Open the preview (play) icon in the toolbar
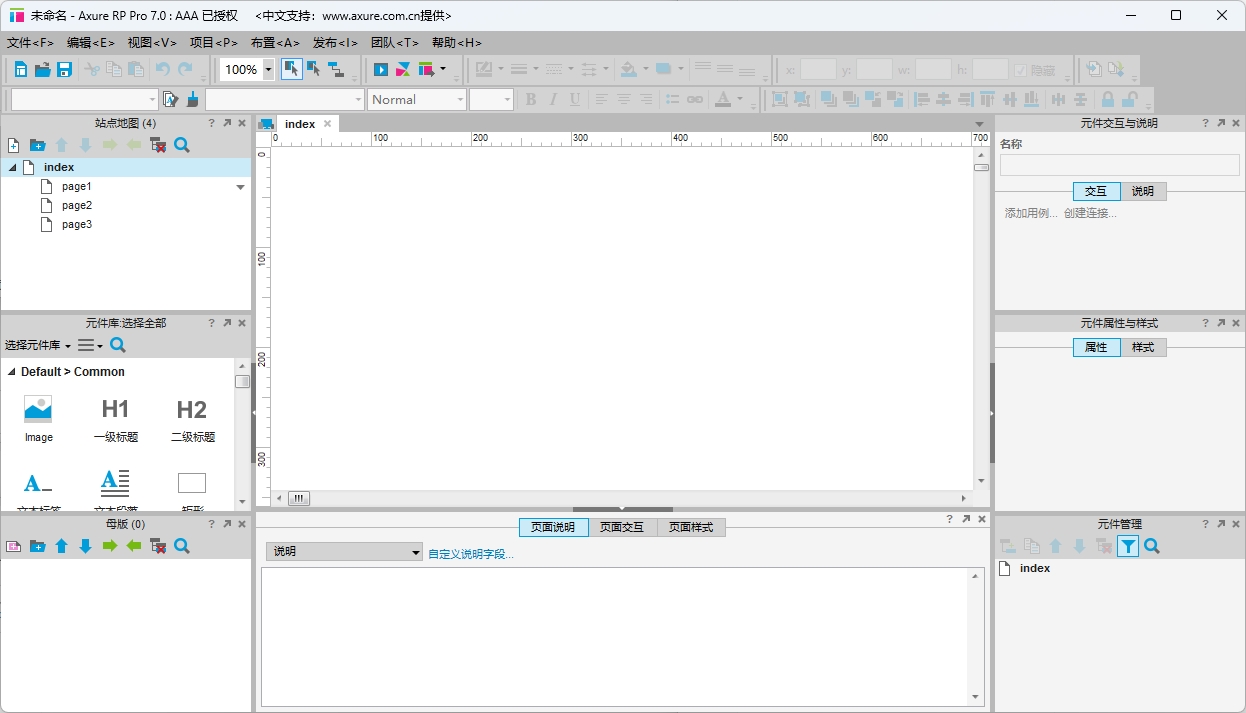Image resolution: width=1246 pixels, height=713 pixels. pyautogui.click(x=383, y=69)
